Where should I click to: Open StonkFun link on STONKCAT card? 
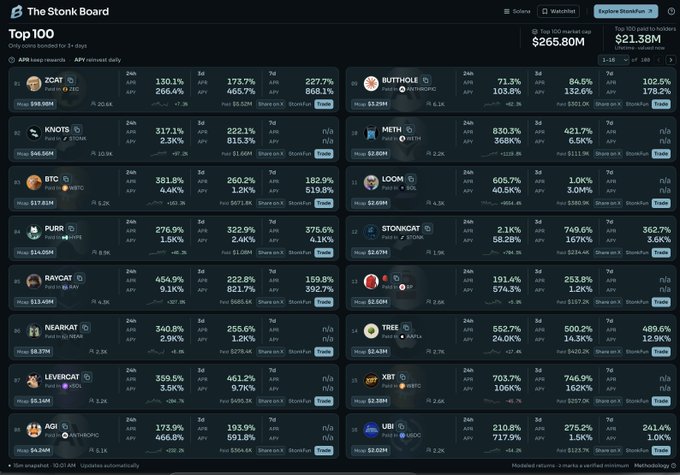[x=637, y=252]
